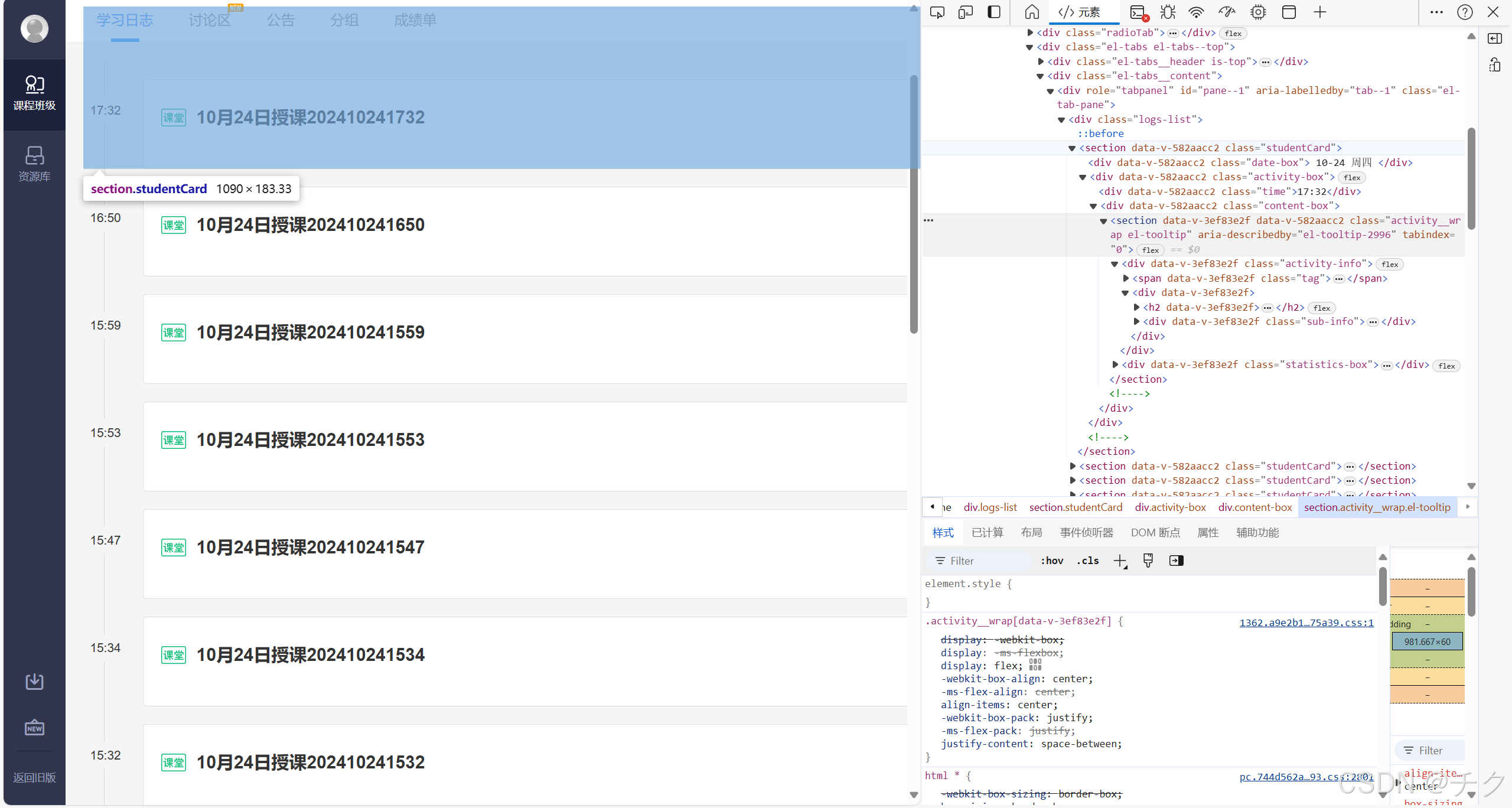Screen dimensions: 1512x808
Task: Open the performance gauge icon
Action: (x=1227, y=12)
